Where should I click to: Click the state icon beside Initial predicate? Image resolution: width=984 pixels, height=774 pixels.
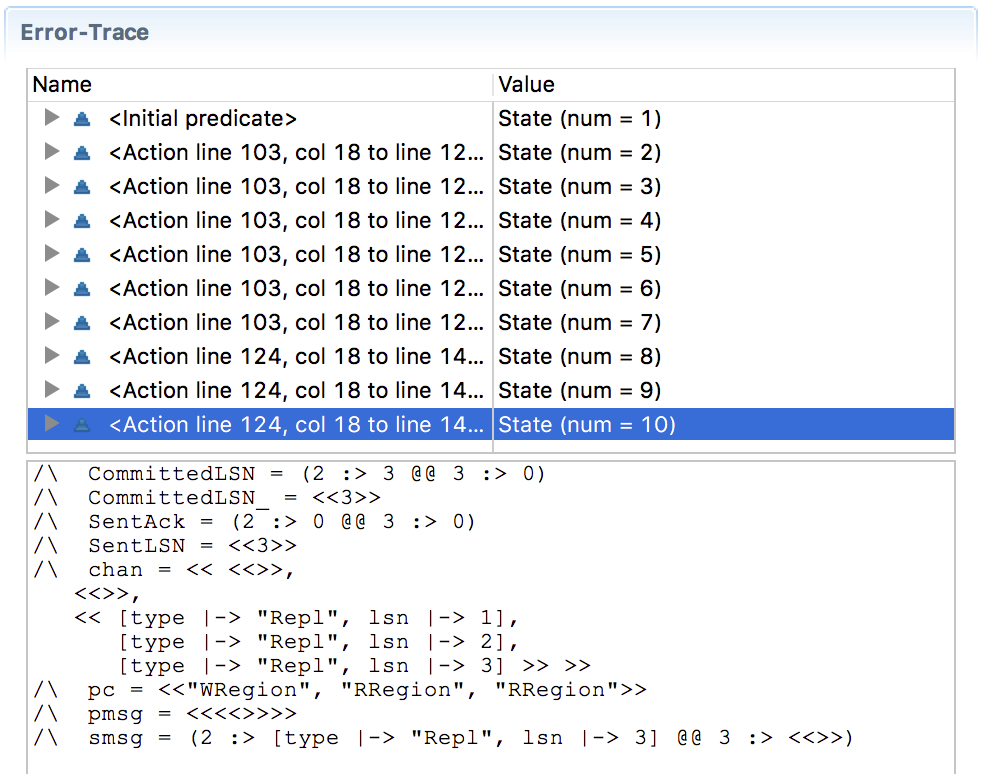tap(83, 119)
